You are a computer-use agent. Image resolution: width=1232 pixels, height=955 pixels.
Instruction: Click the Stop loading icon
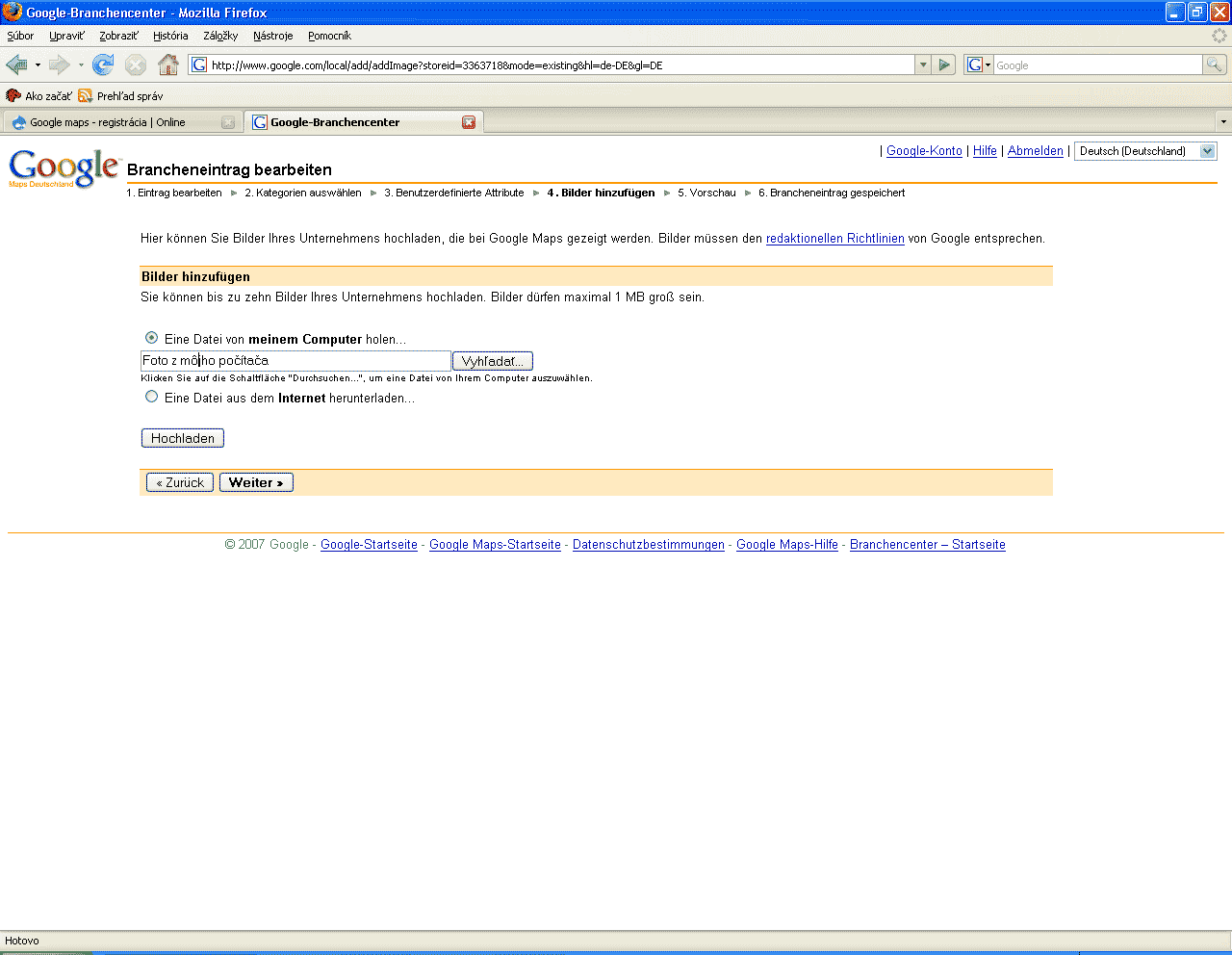136,65
